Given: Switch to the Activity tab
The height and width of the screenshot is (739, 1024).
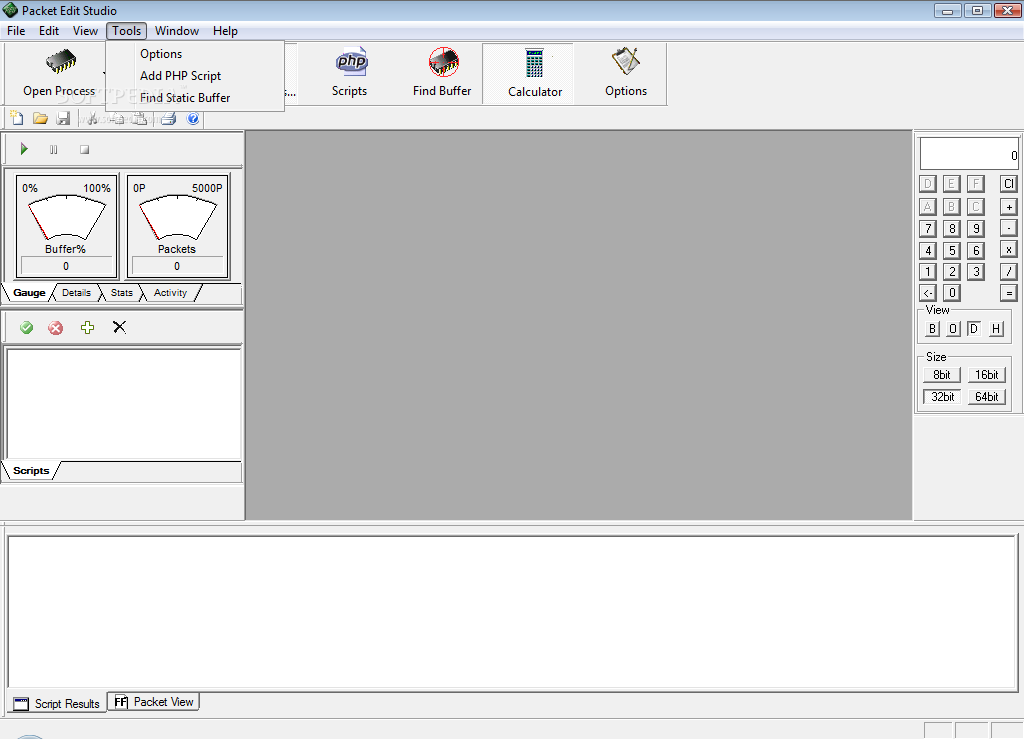Looking at the screenshot, I should pos(170,292).
